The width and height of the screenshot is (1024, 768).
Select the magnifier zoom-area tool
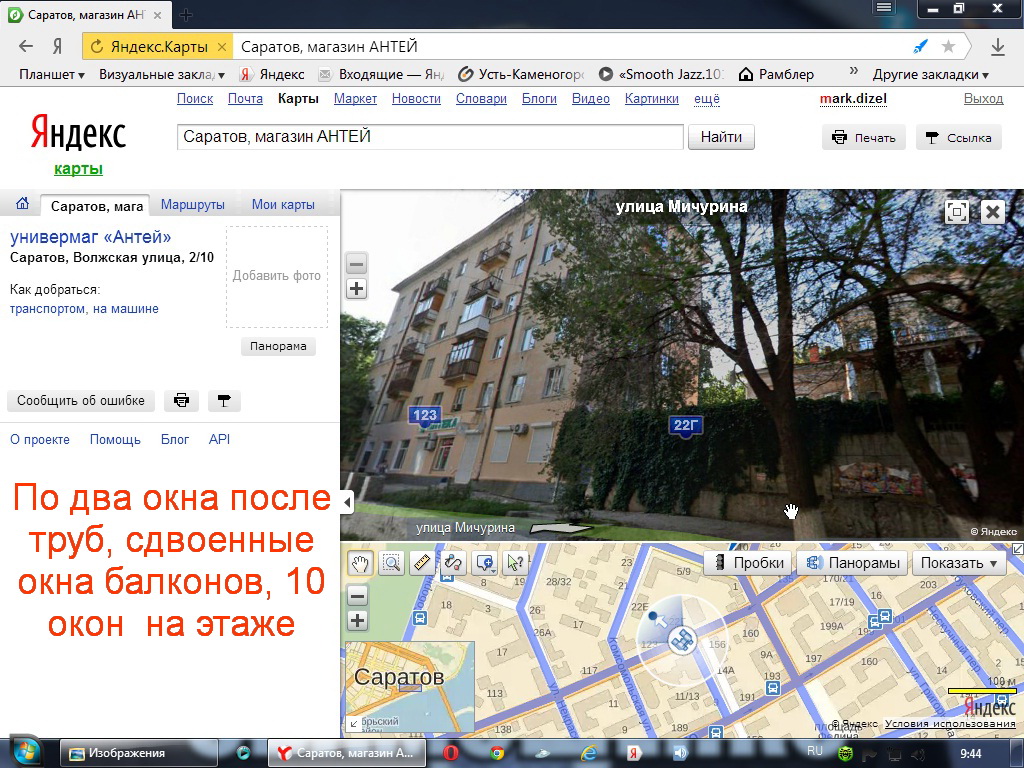390,563
